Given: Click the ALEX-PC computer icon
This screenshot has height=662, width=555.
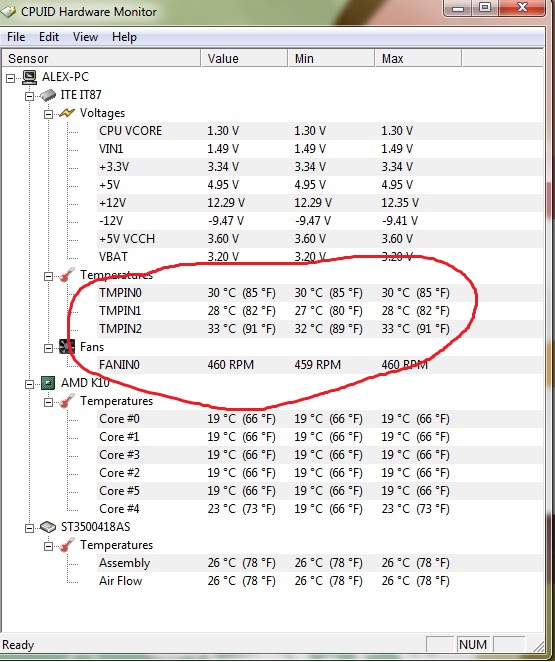Looking at the screenshot, I should (x=30, y=77).
